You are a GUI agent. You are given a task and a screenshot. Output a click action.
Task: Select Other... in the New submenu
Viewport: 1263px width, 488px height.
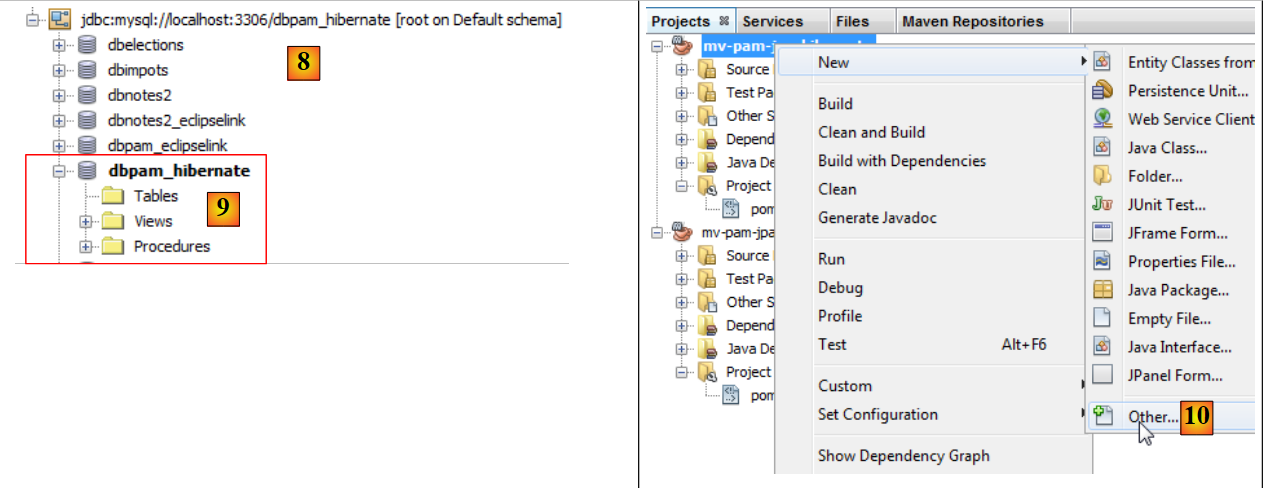tap(1153, 416)
